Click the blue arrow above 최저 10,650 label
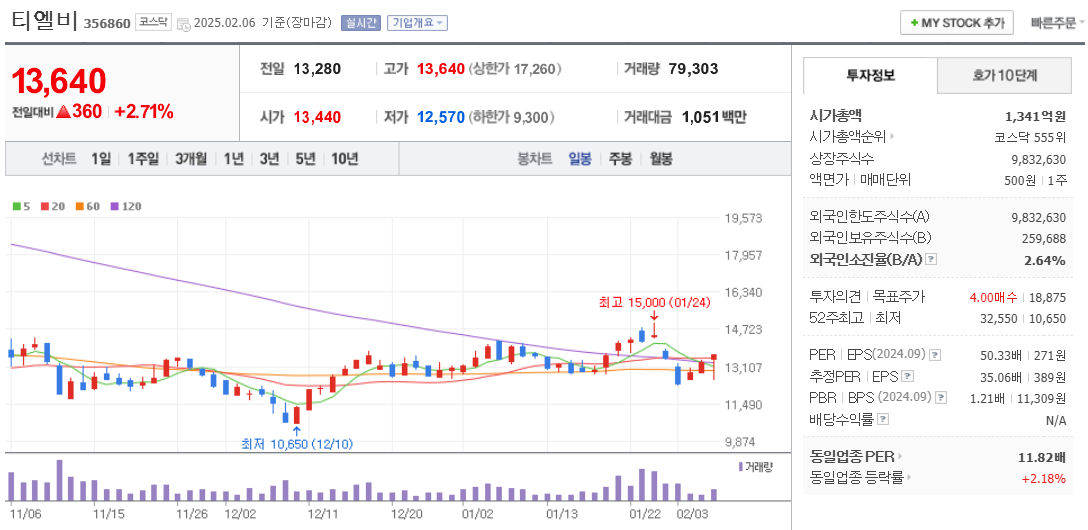This screenshot has width=1088, height=530. click(x=297, y=431)
